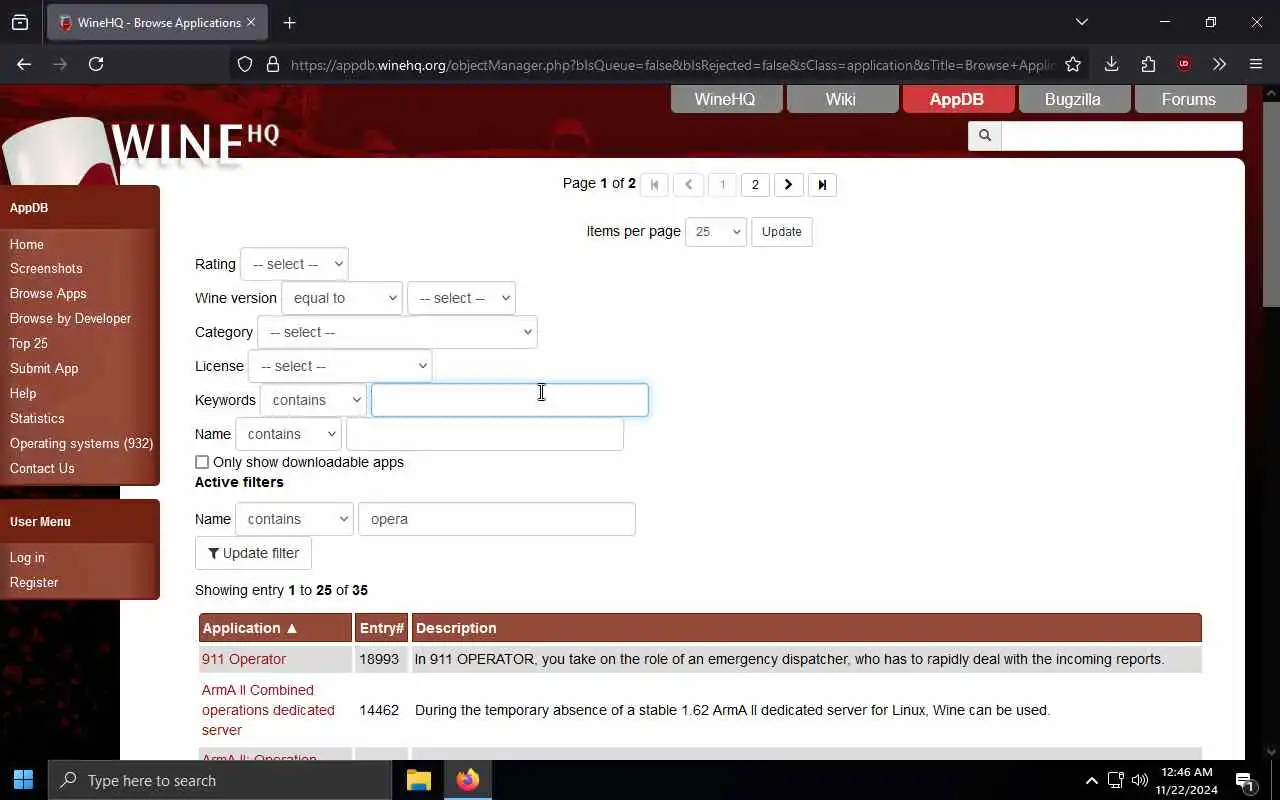
Task: Enable Only show downloadable apps checkbox
Action: tap(202, 462)
